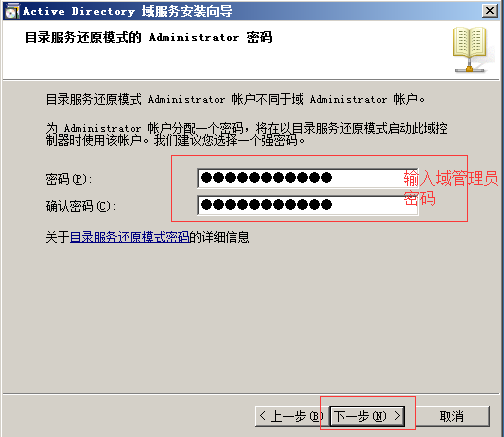Select the heading 目录服务还原模式的 Administrator 密码
The image size is (504, 437).
coord(149,37)
